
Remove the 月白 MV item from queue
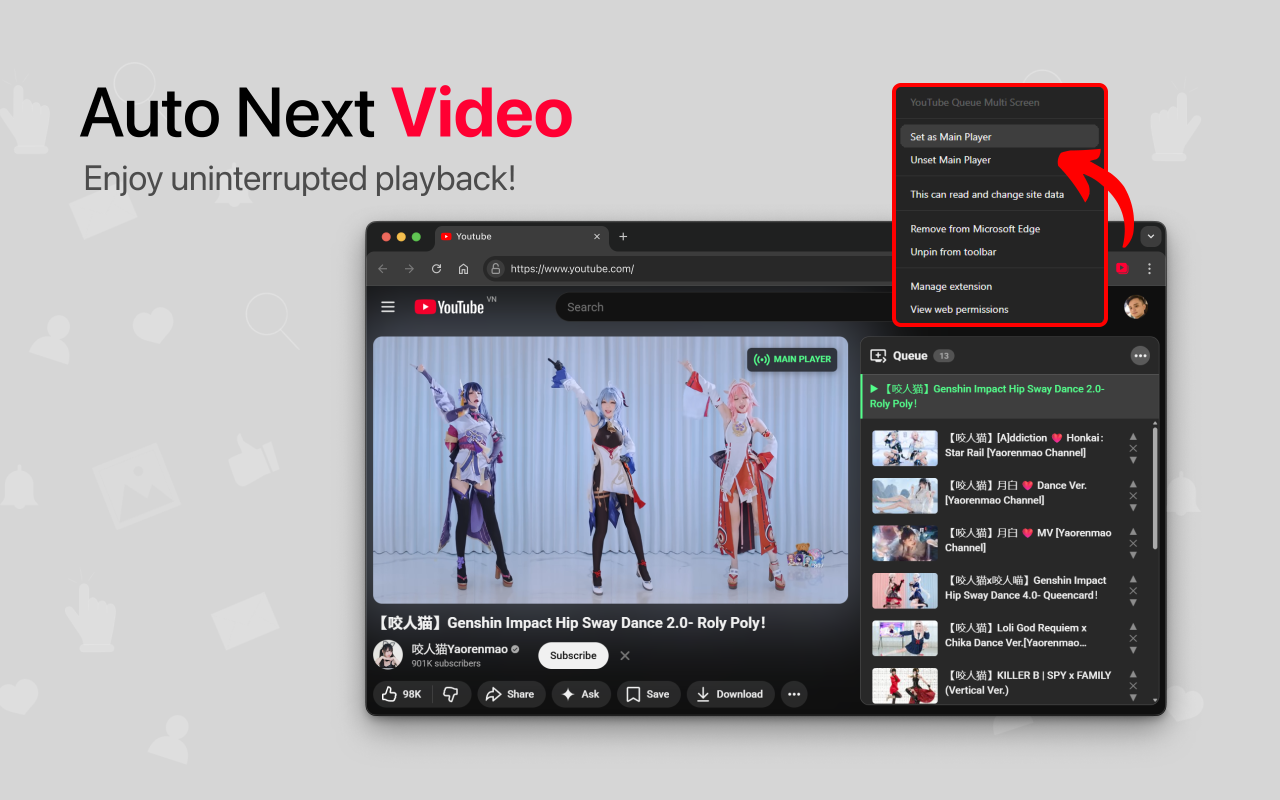point(1133,543)
